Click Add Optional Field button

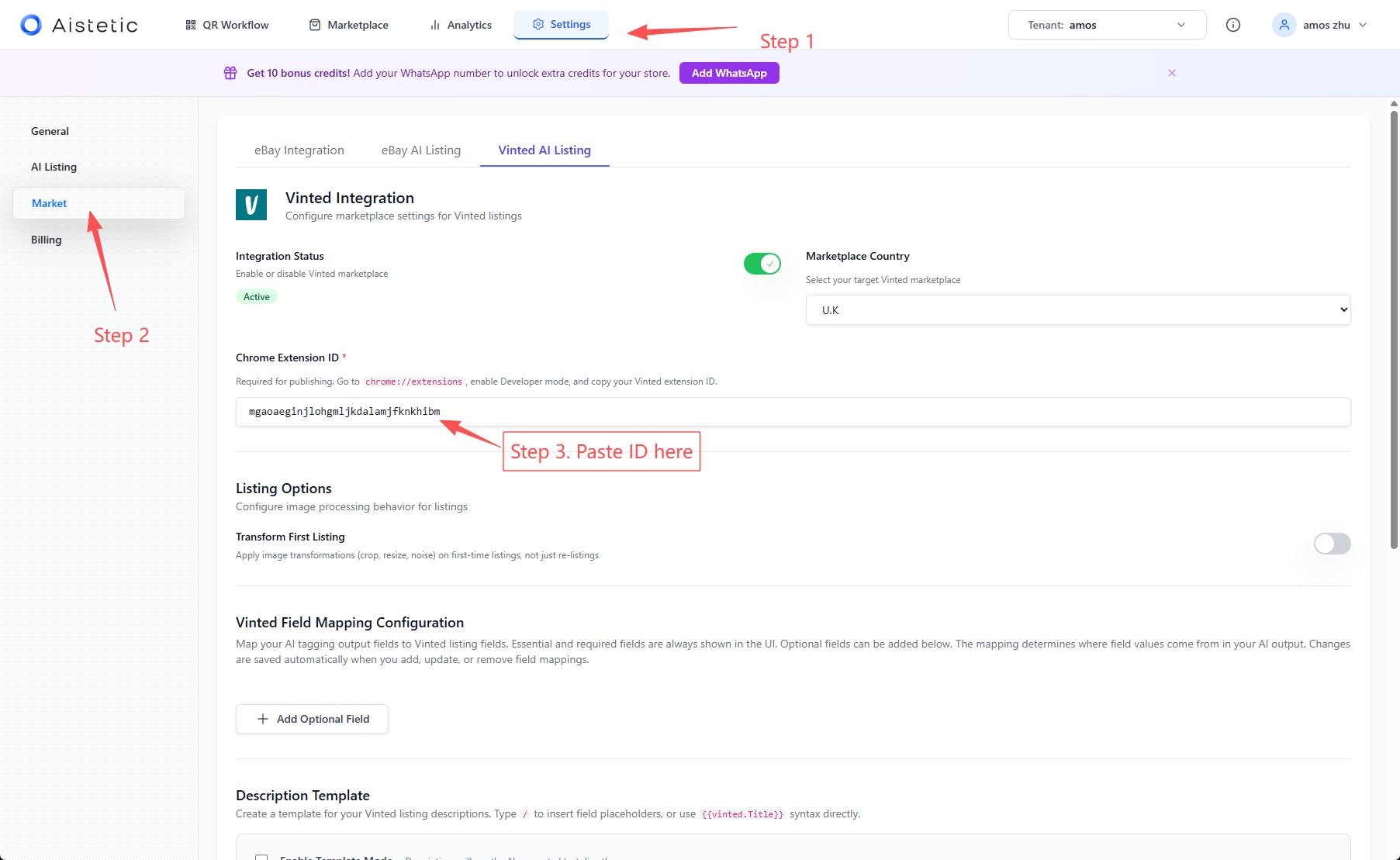coord(312,719)
